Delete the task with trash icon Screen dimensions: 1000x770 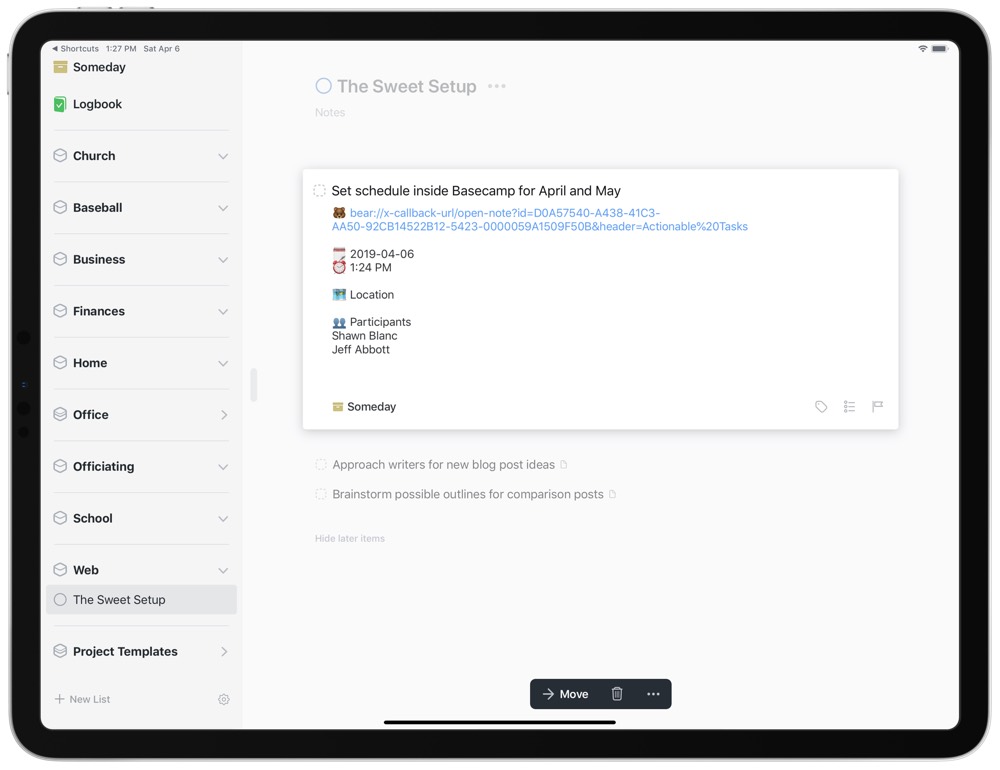[x=617, y=694]
